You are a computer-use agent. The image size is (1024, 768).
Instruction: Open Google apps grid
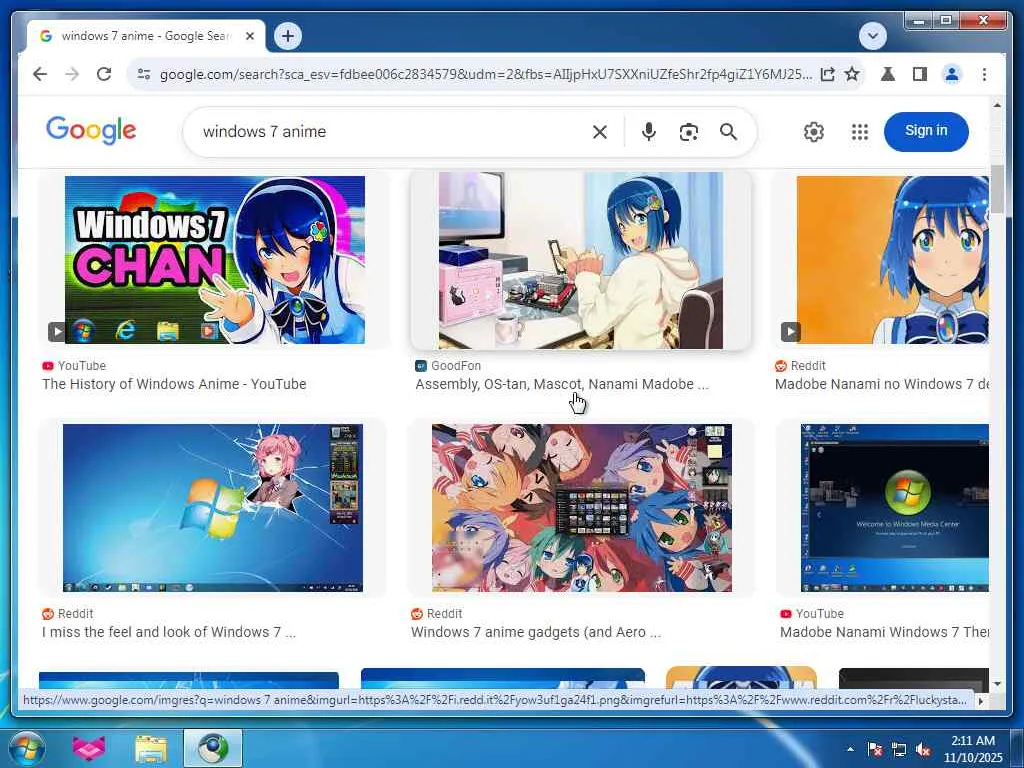pos(860,132)
